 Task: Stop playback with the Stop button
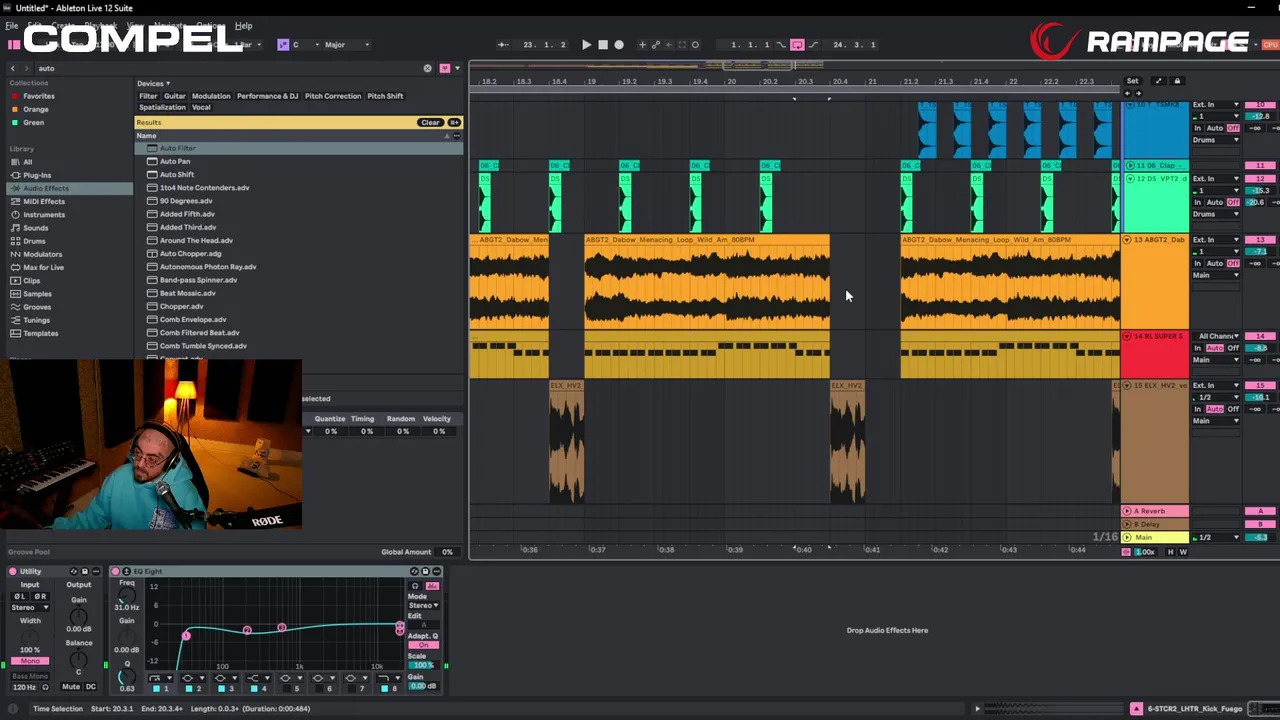[602, 45]
